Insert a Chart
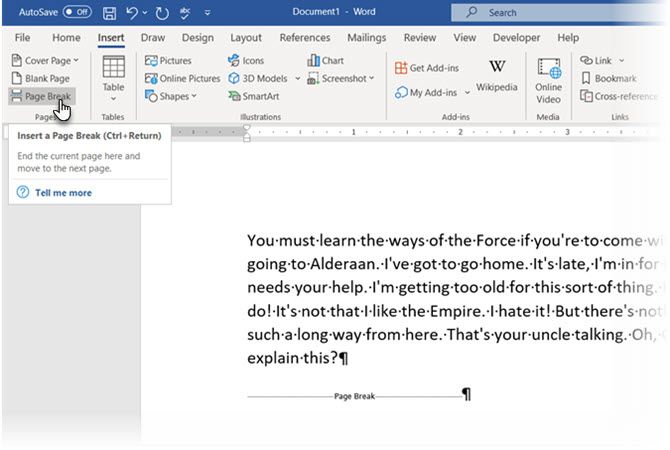670x450 pixels. [325, 61]
